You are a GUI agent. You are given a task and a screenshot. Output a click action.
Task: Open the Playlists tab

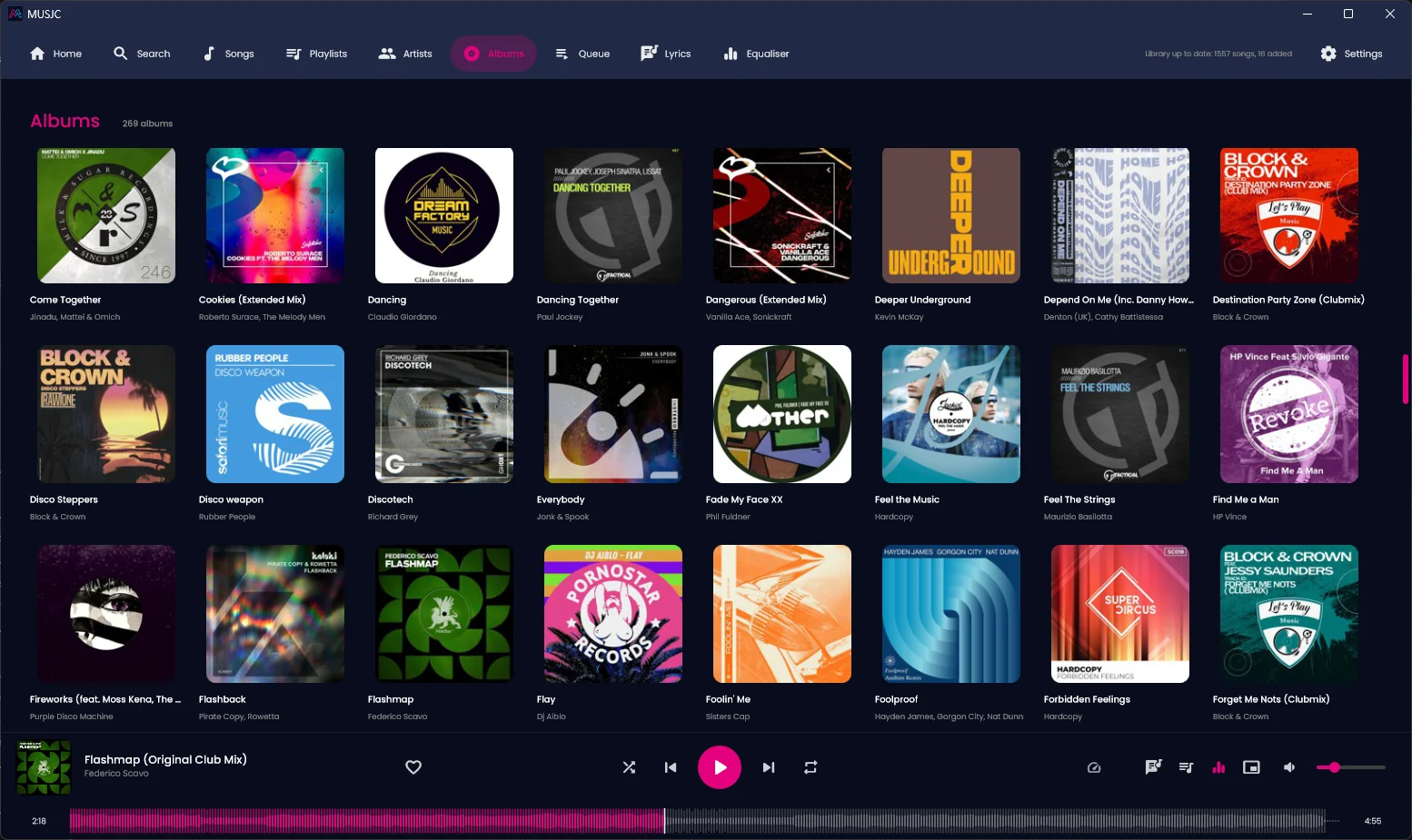click(x=316, y=54)
